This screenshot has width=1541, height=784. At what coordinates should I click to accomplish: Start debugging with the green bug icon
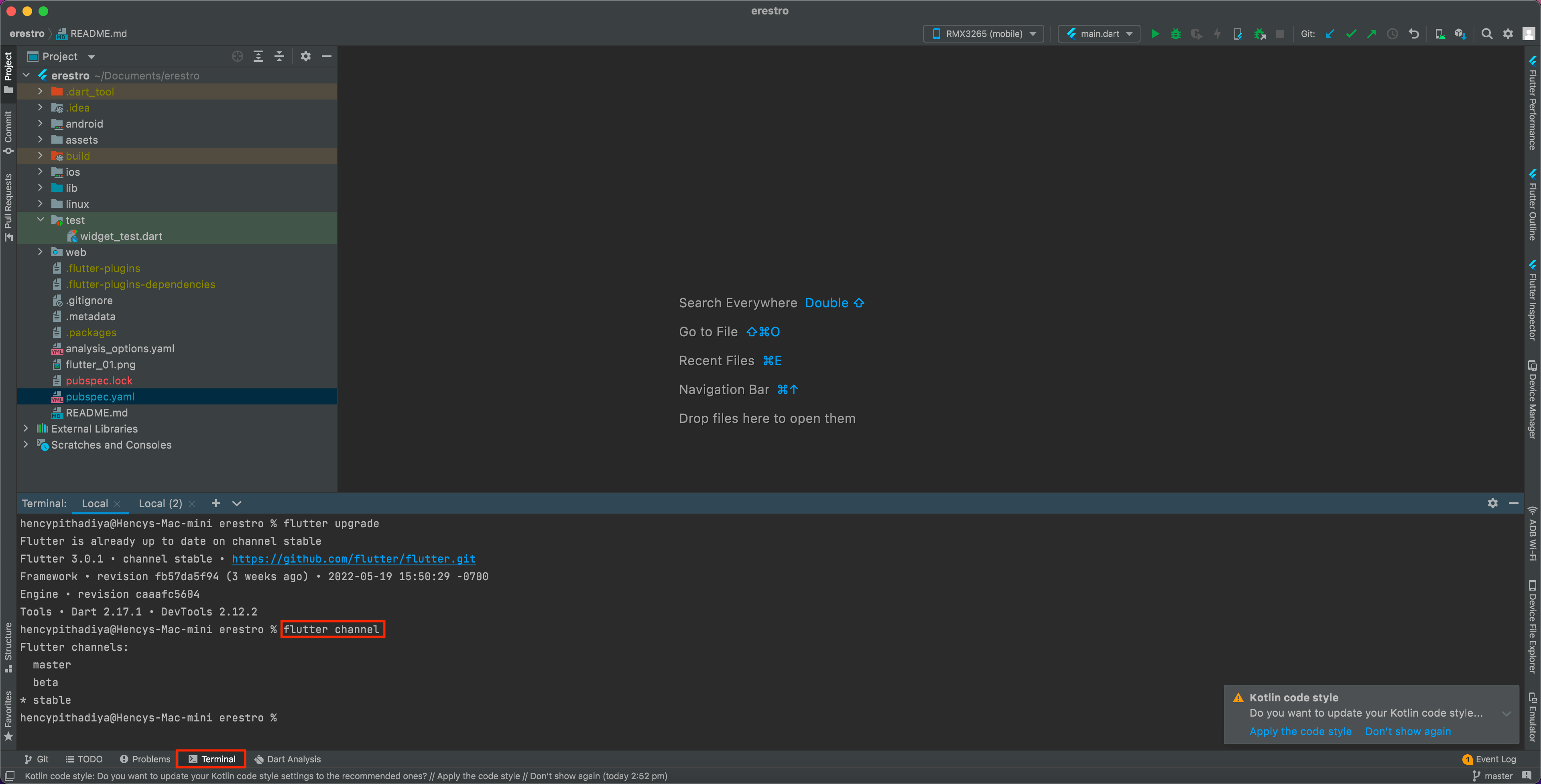(x=1175, y=33)
